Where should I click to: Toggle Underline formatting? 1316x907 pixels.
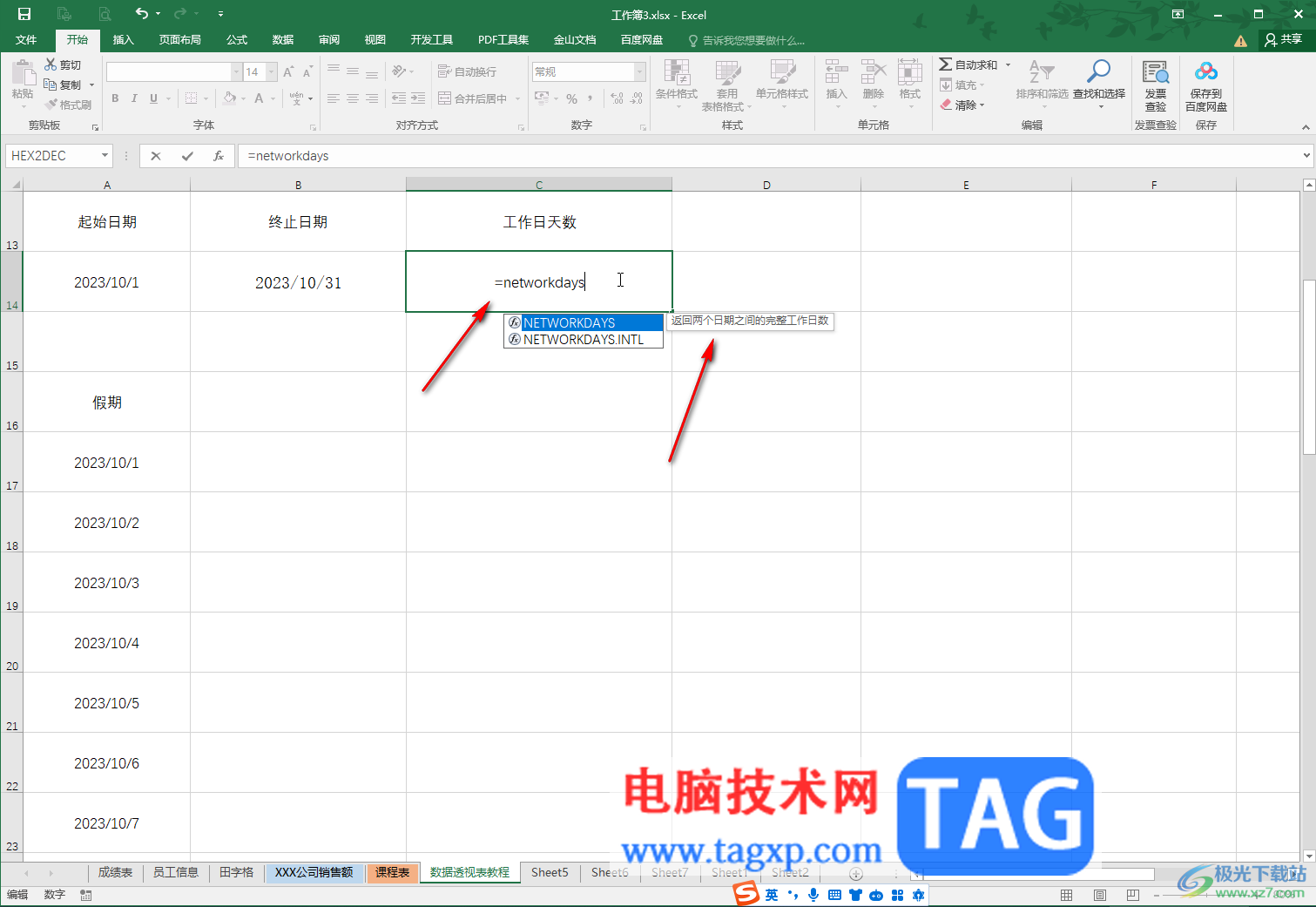tap(154, 98)
